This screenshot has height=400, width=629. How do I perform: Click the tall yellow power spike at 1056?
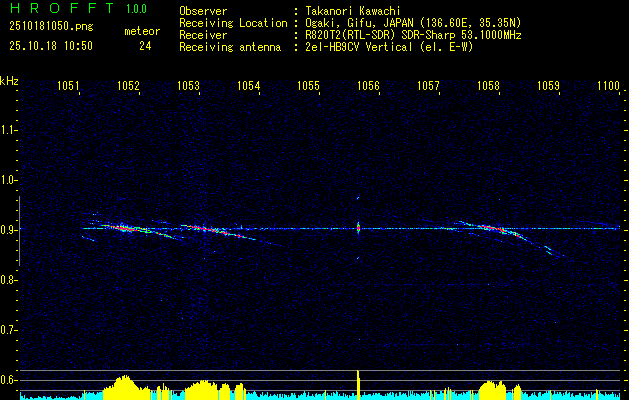[x=358, y=385]
